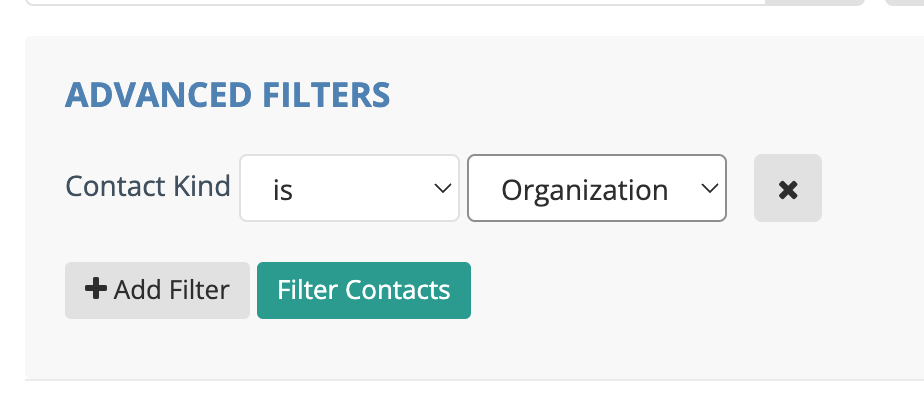Click the Add Filter button

(157, 290)
